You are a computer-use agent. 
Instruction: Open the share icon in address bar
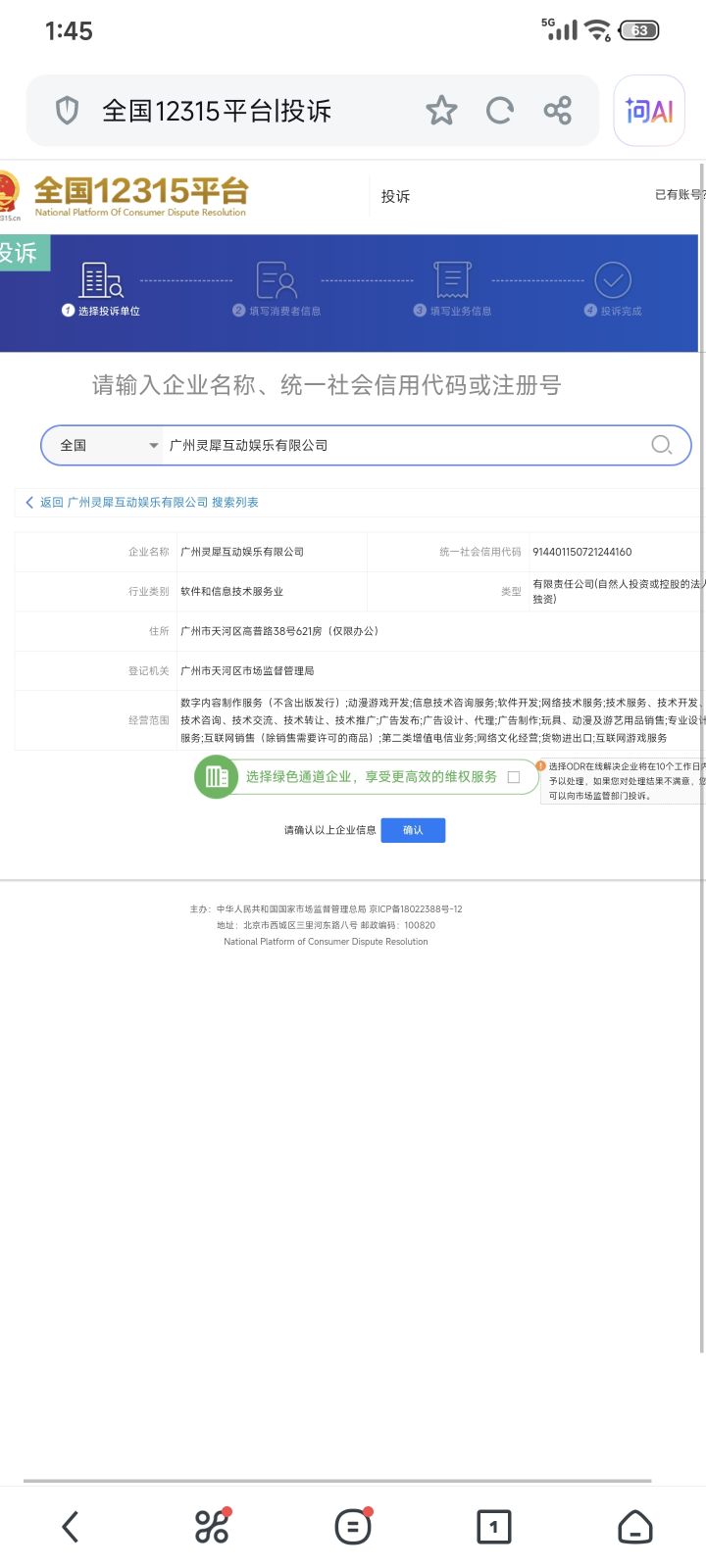tap(557, 111)
